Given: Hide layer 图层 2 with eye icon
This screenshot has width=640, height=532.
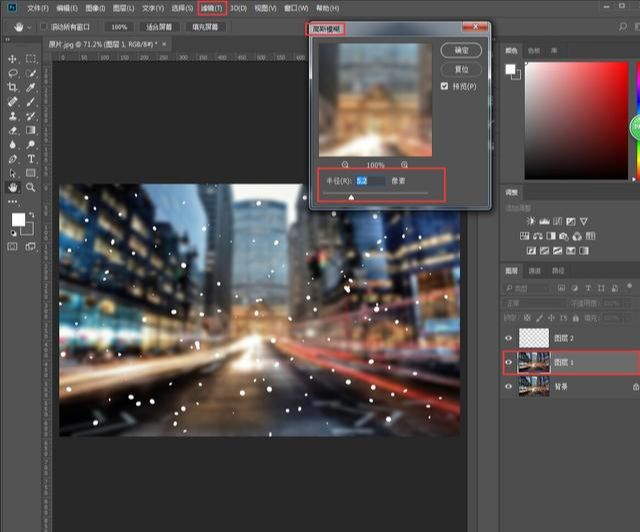Looking at the screenshot, I should [x=509, y=338].
